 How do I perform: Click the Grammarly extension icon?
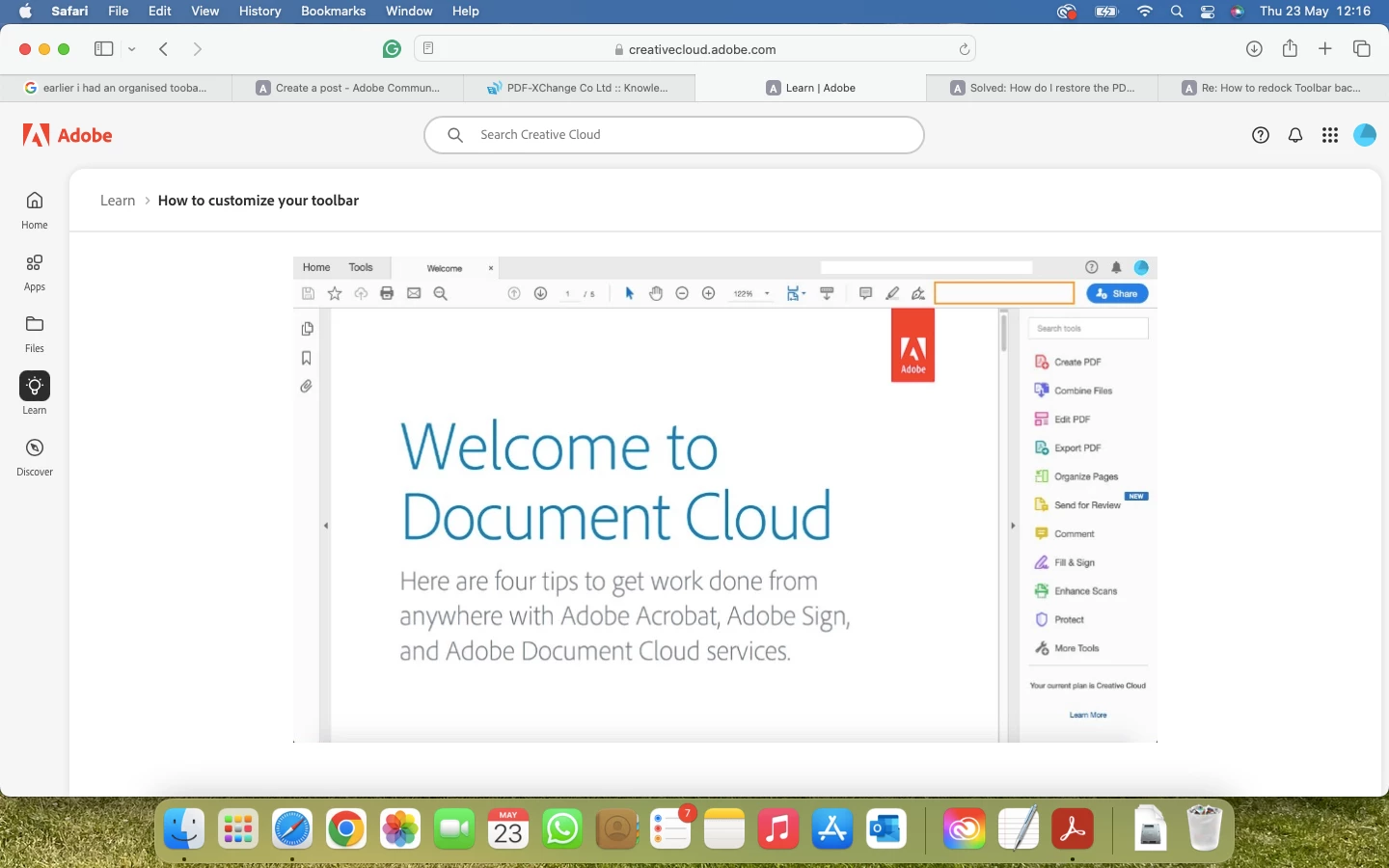tap(392, 49)
